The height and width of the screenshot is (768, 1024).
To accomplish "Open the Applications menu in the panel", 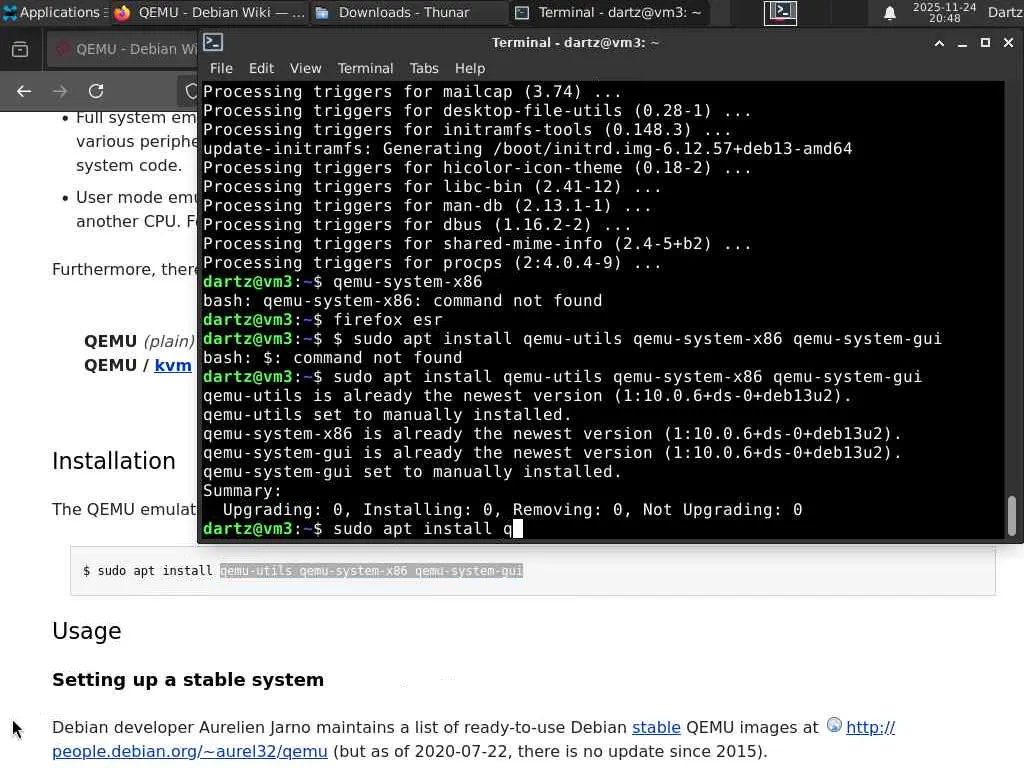I will coord(52,12).
